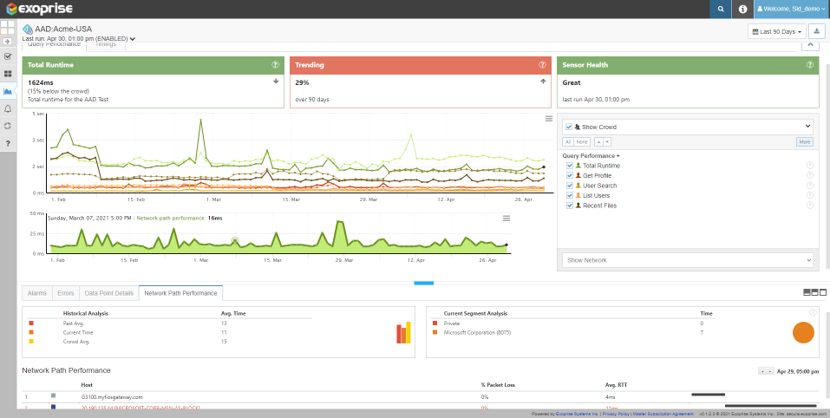The height and width of the screenshot is (418, 830).
Task: Click the Trending card help icon
Action: pyautogui.click(x=543, y=65)
